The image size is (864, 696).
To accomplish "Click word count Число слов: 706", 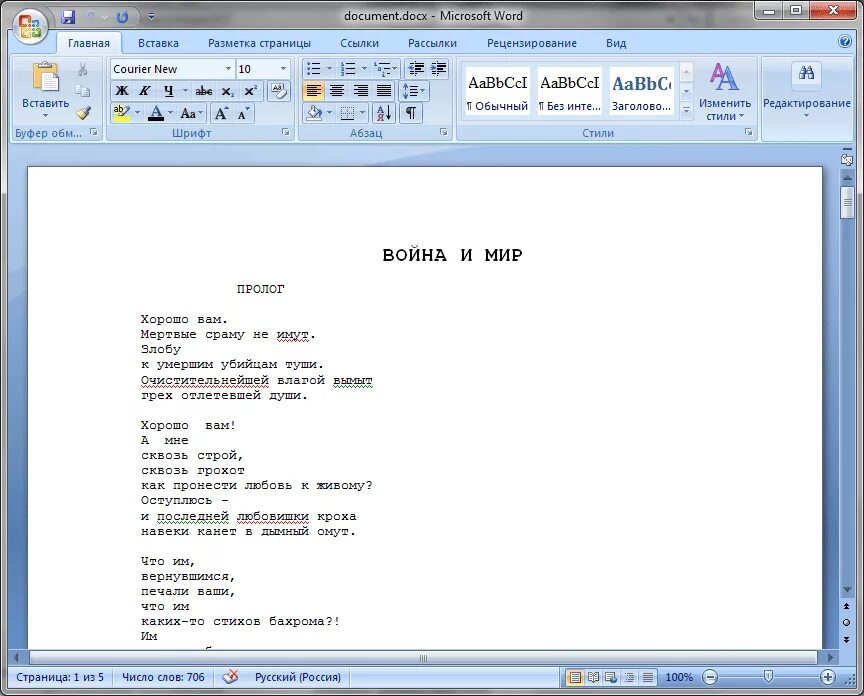I will 163,677.
